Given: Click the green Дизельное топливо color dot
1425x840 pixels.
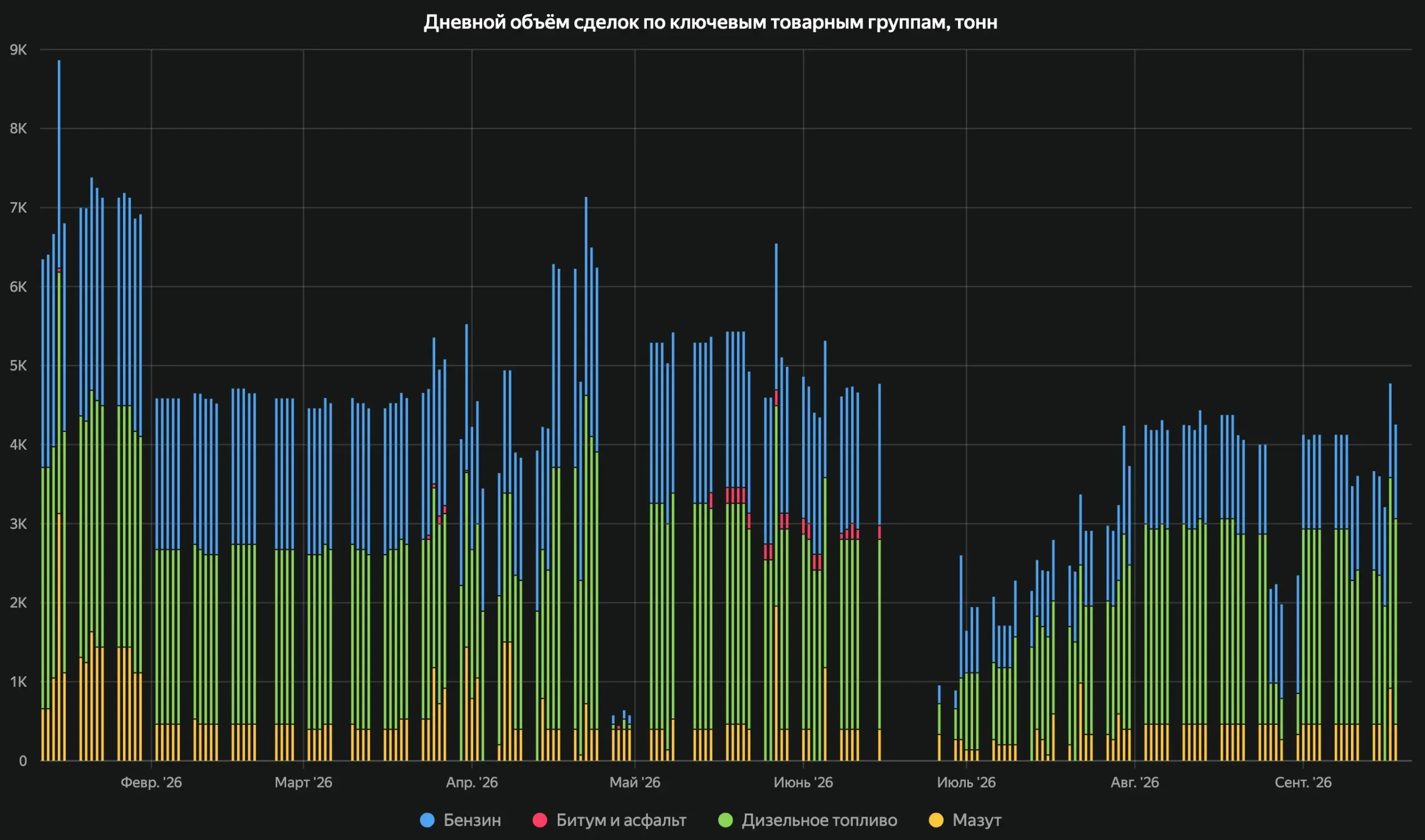Looking at the screenshot, I should click(x=725, y=820).
